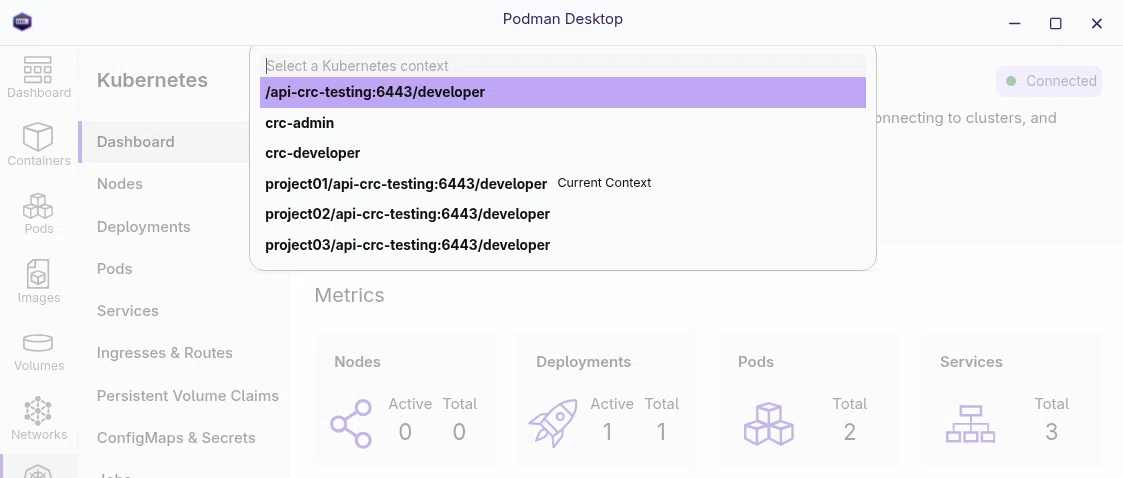Image resolution: width=1123 pixels, height=478 pixels.
Task: Pick the project01 current context entry
Action: (563, 184)
